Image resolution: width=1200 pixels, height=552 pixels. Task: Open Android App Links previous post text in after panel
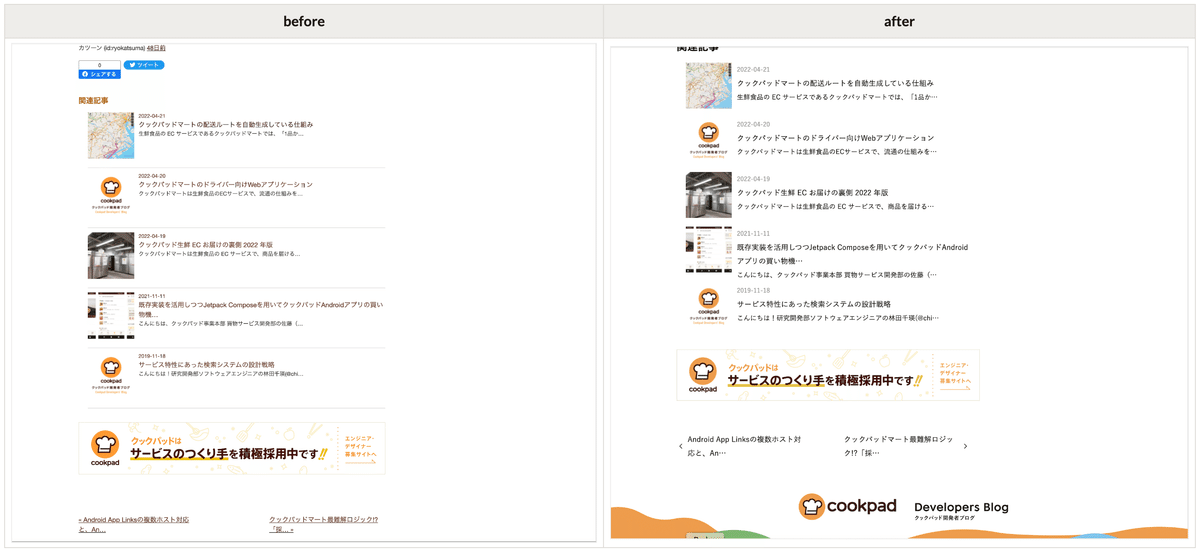click(x=744, y=446)
